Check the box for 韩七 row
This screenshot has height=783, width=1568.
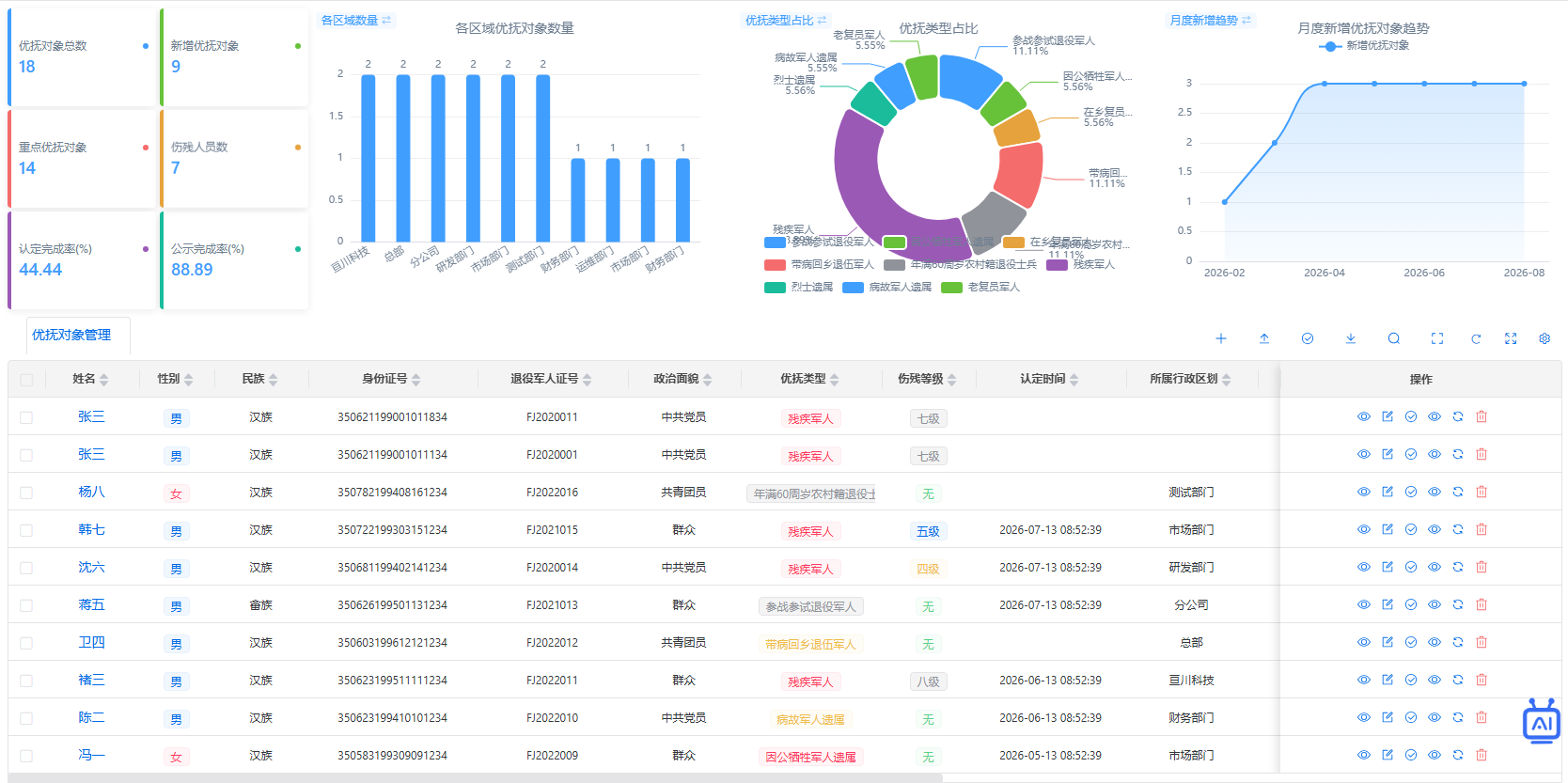(26, 530)
